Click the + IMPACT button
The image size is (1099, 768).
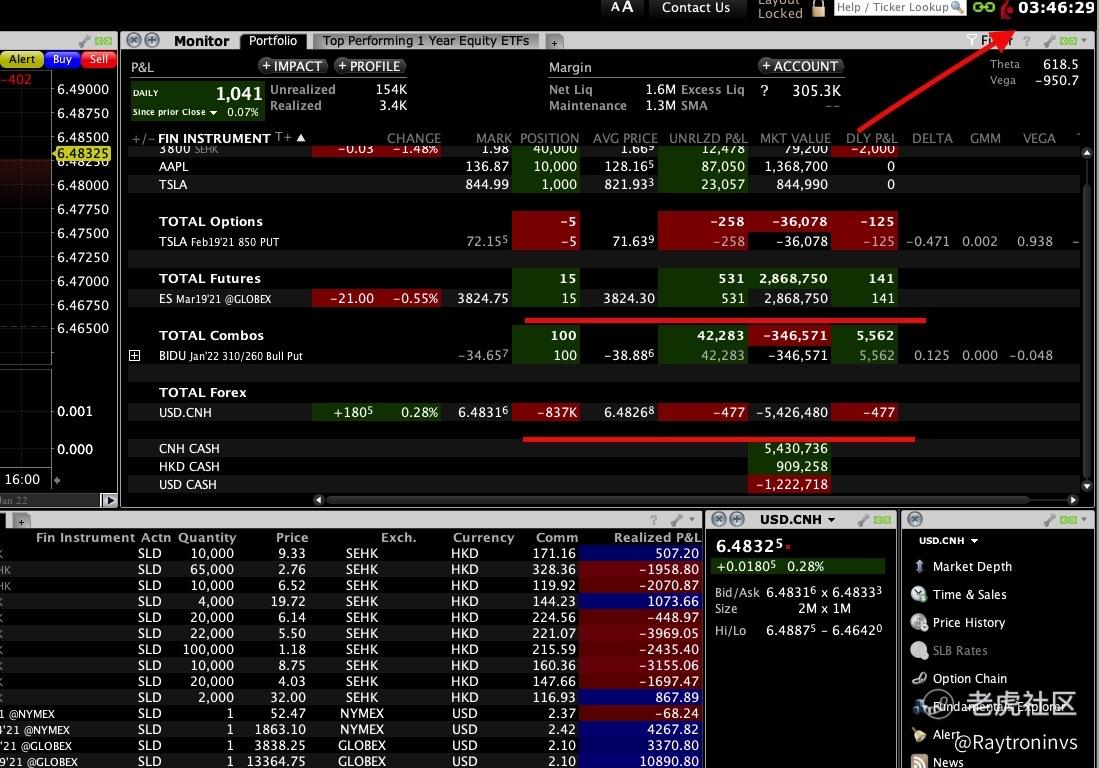tap(292, 66)
